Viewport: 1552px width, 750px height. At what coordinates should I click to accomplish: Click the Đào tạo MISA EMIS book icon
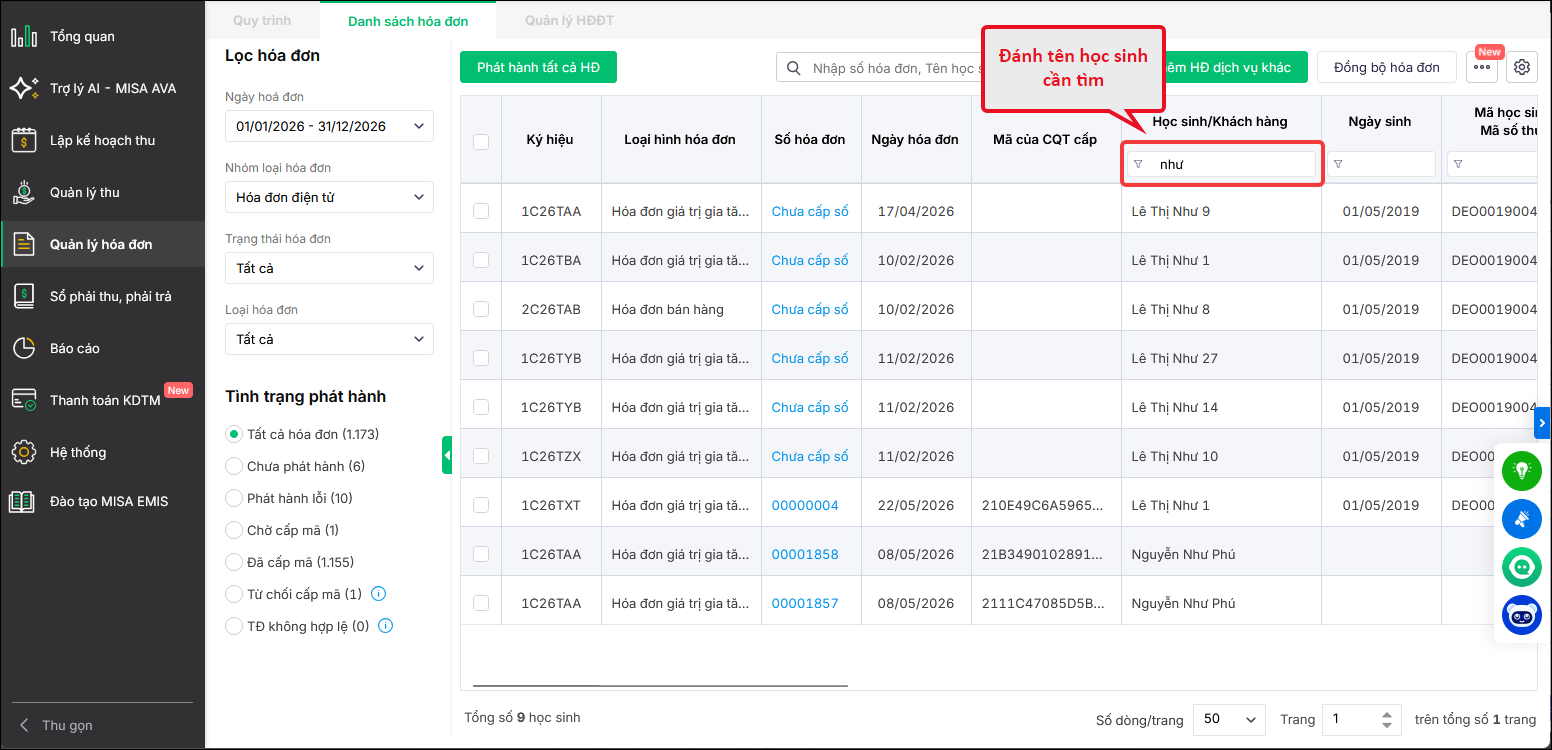coord(24,501)
